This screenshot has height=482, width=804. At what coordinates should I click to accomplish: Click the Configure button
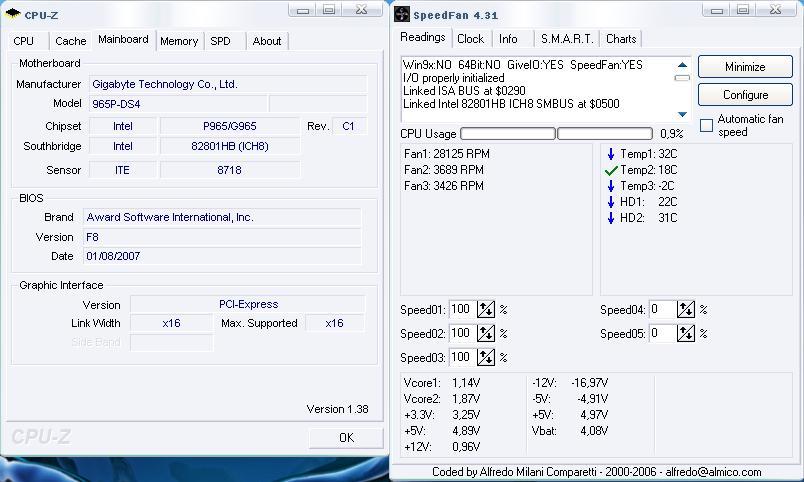[x=745, y=95]
